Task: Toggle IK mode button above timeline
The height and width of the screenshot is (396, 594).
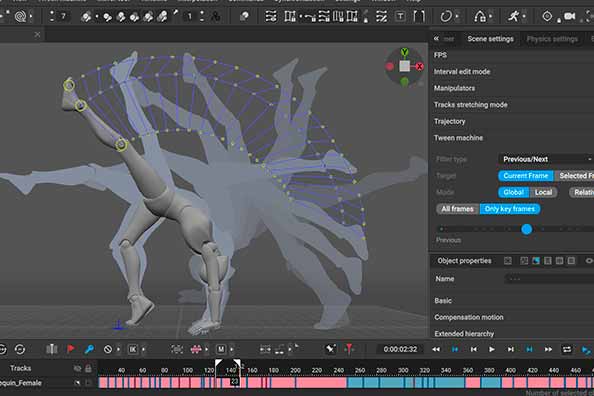Action: (133, 349)
